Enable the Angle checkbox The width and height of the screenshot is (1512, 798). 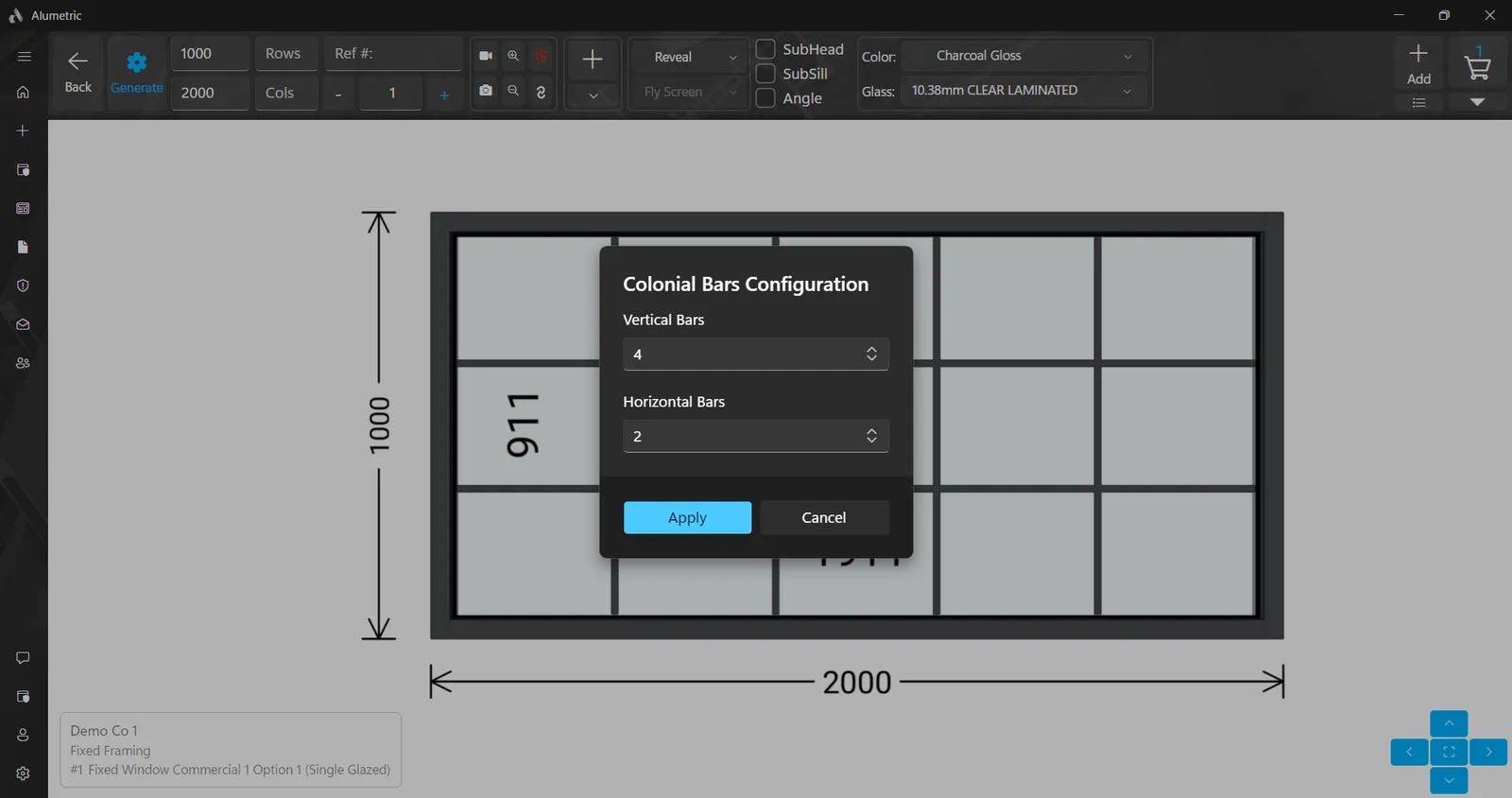766,98
